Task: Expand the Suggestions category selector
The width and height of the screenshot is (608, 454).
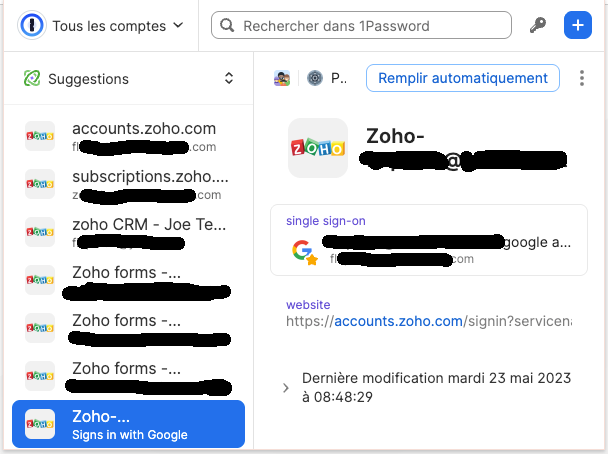Action: pyautogui.click(x=228, y=79)
